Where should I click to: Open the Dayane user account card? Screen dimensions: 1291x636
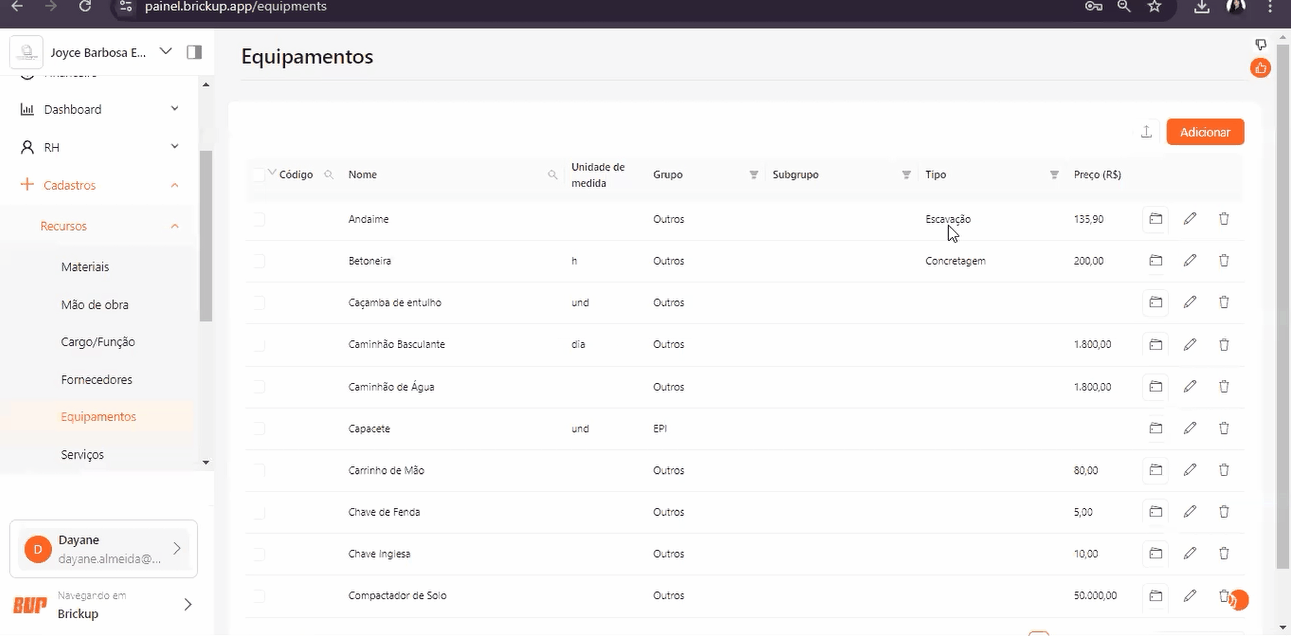104,549
